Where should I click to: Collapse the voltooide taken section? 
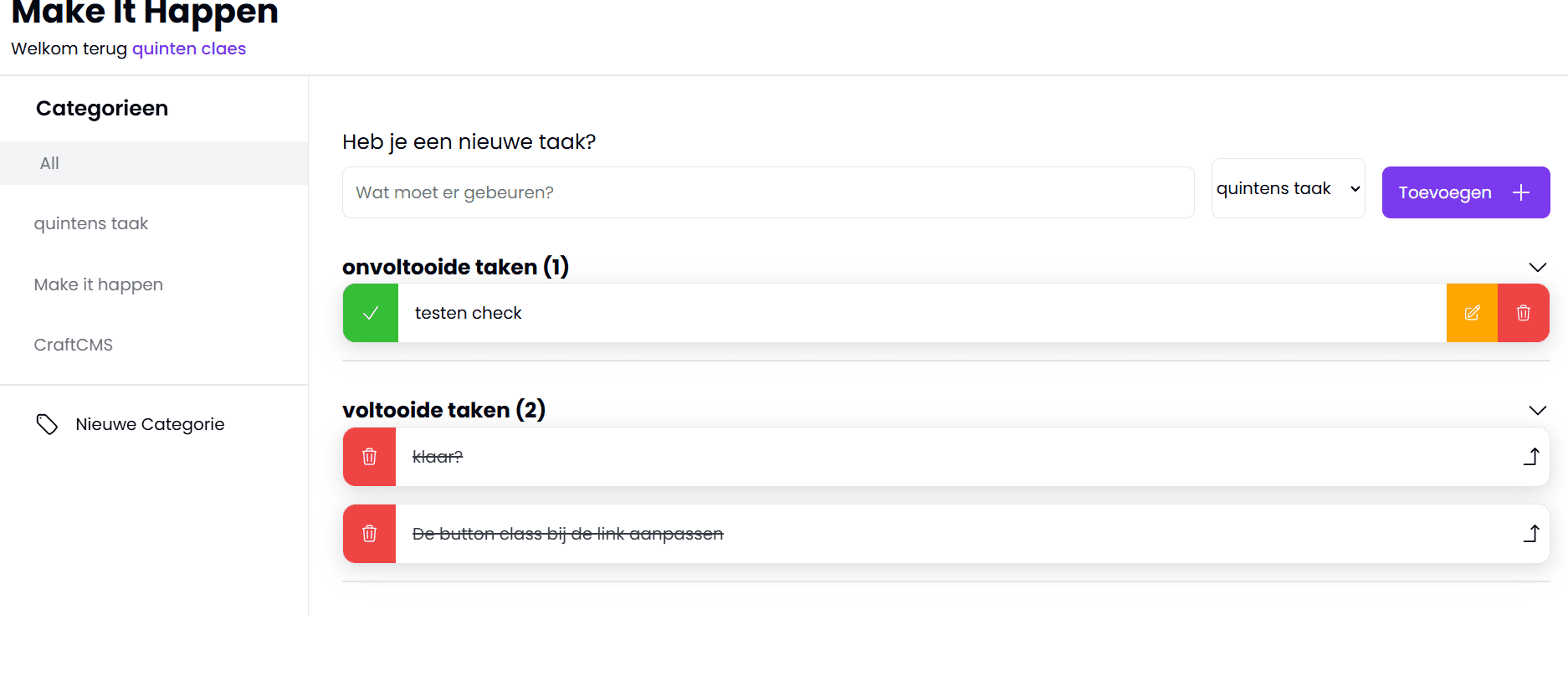1537,411
